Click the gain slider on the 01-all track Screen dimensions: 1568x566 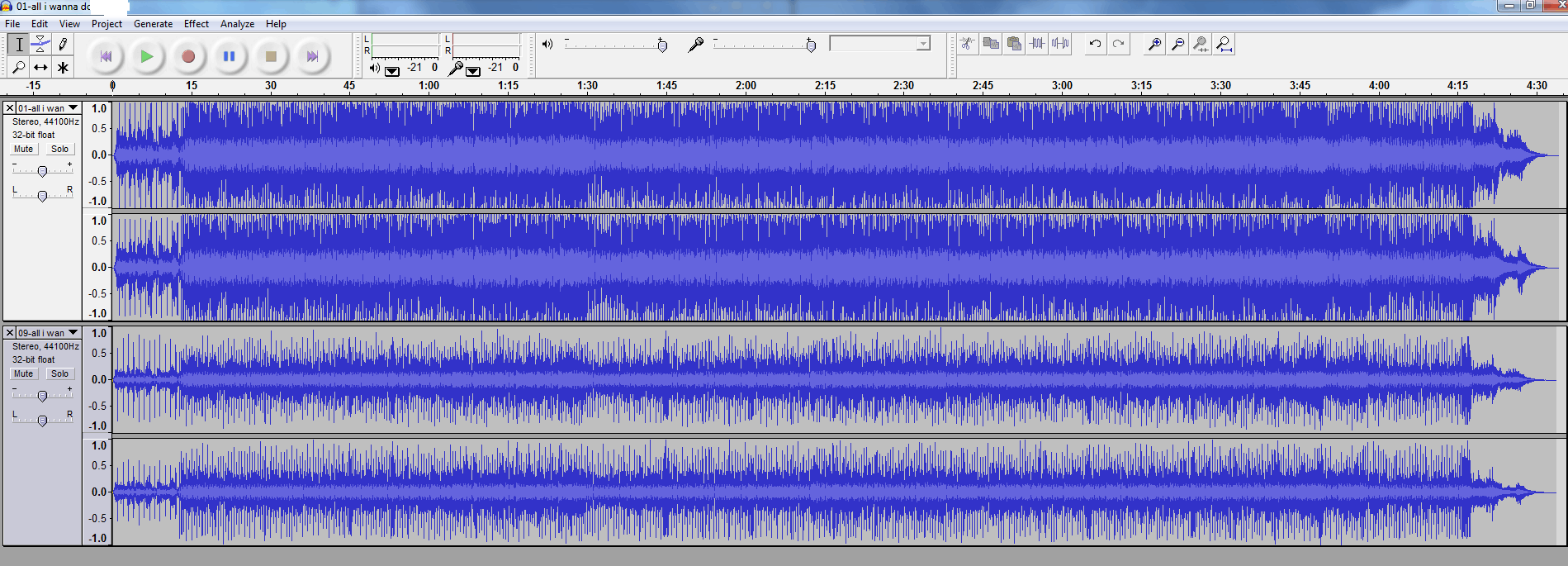(42, 171)
